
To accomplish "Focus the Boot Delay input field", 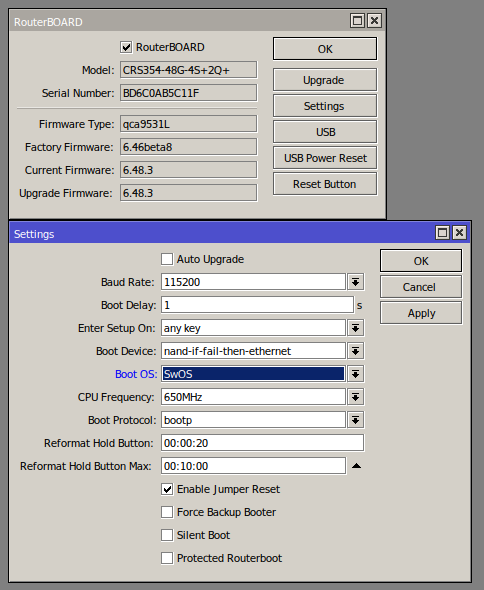I will click(257, 305).
